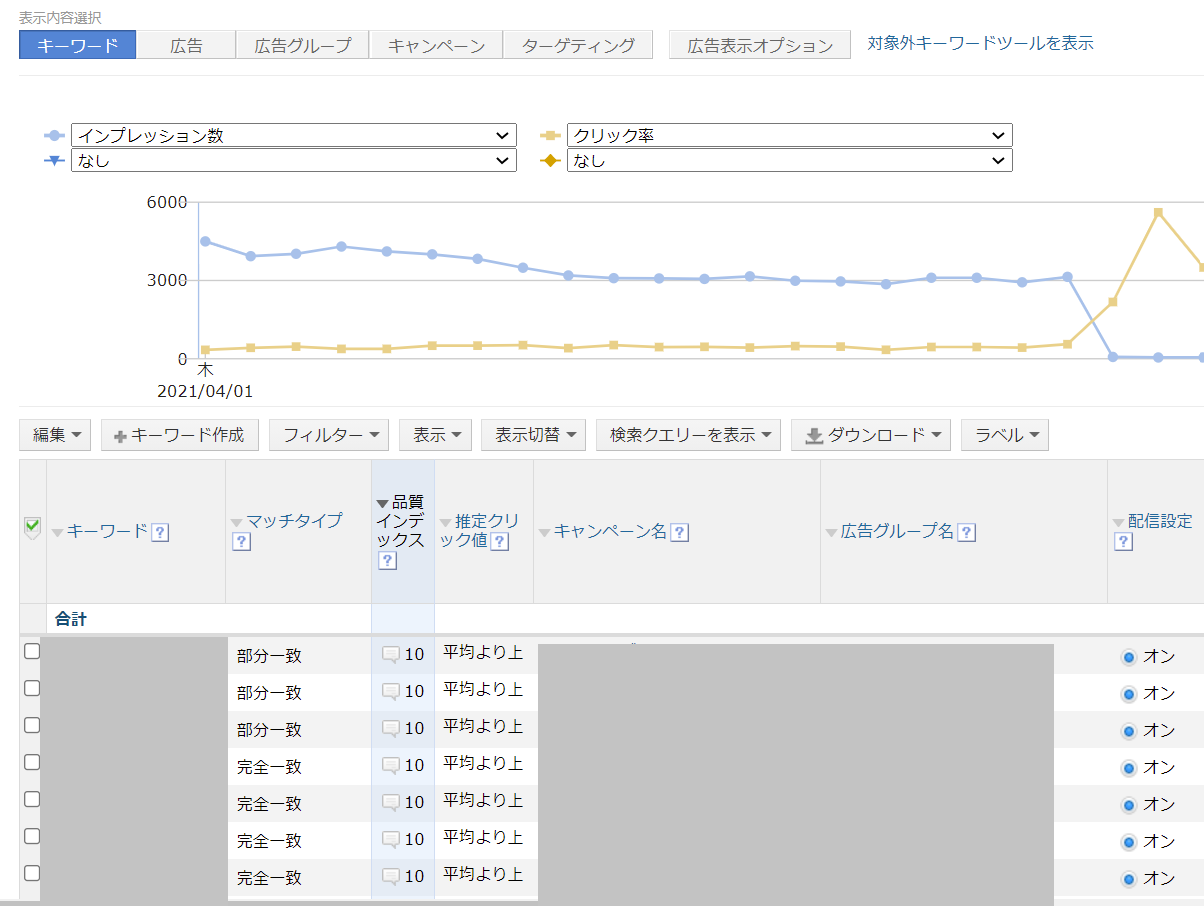Tick checkbox of second 完全一致 row
This screenshot has width=1204, height=906.
point(32,799)
